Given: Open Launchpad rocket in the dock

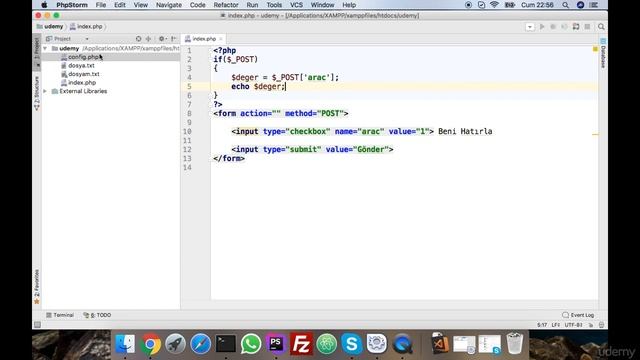Looking at the screenshot, I should coord(176,344).
